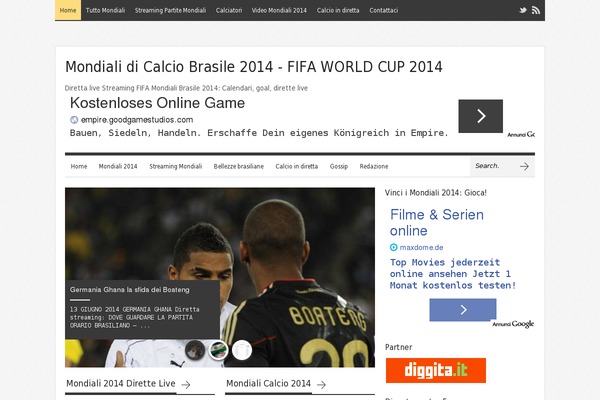Open Redazione navigation item

(374, 166)
